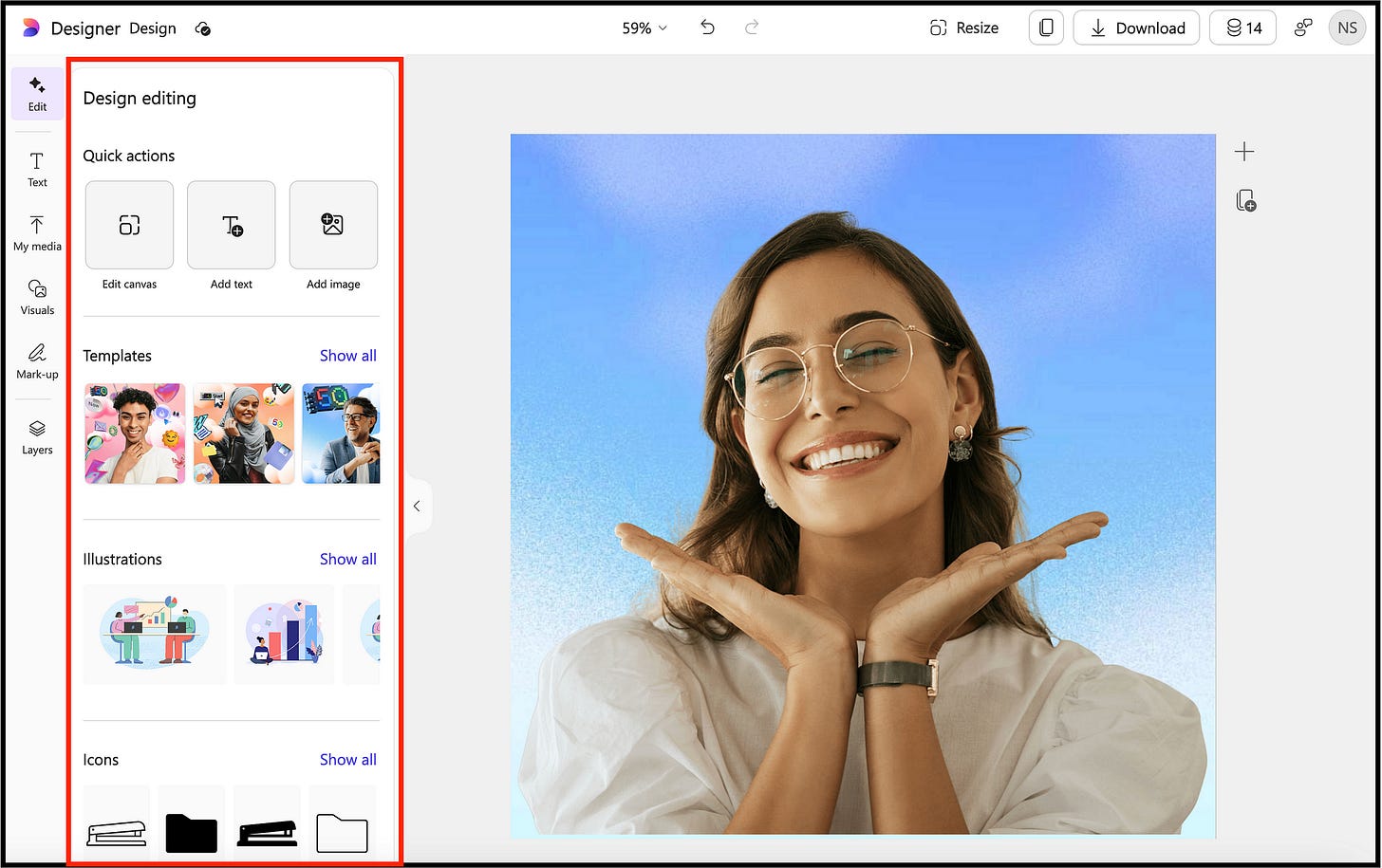Click the Add image quick action
The image size is (1382, 868).
tap(333, 225)
